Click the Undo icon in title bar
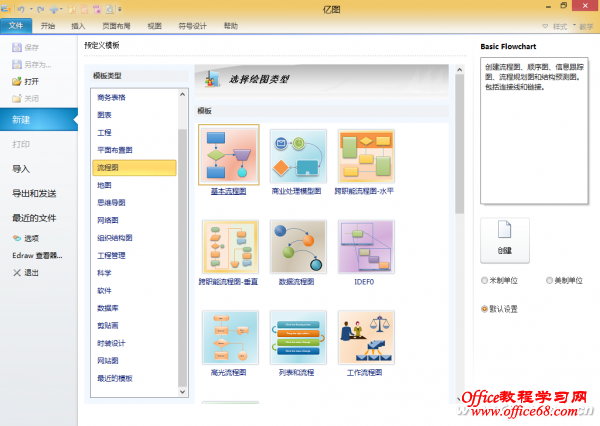 (x=22, y=9)
